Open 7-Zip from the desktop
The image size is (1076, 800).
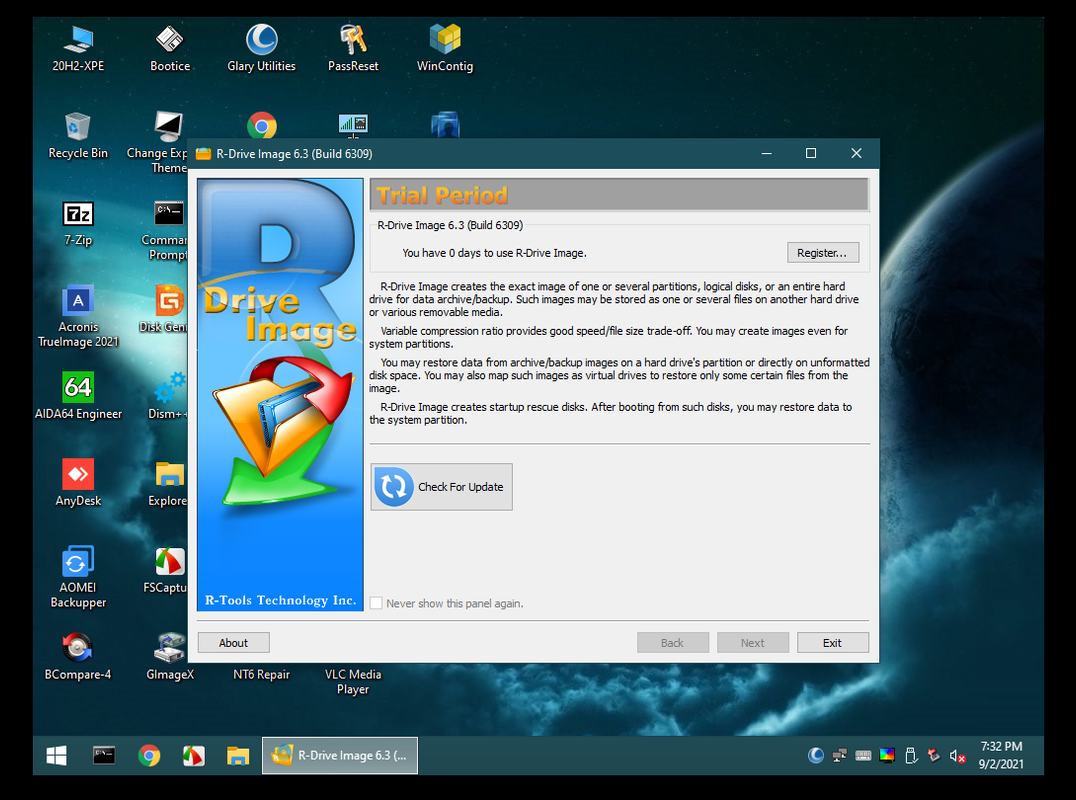point(78,222)
